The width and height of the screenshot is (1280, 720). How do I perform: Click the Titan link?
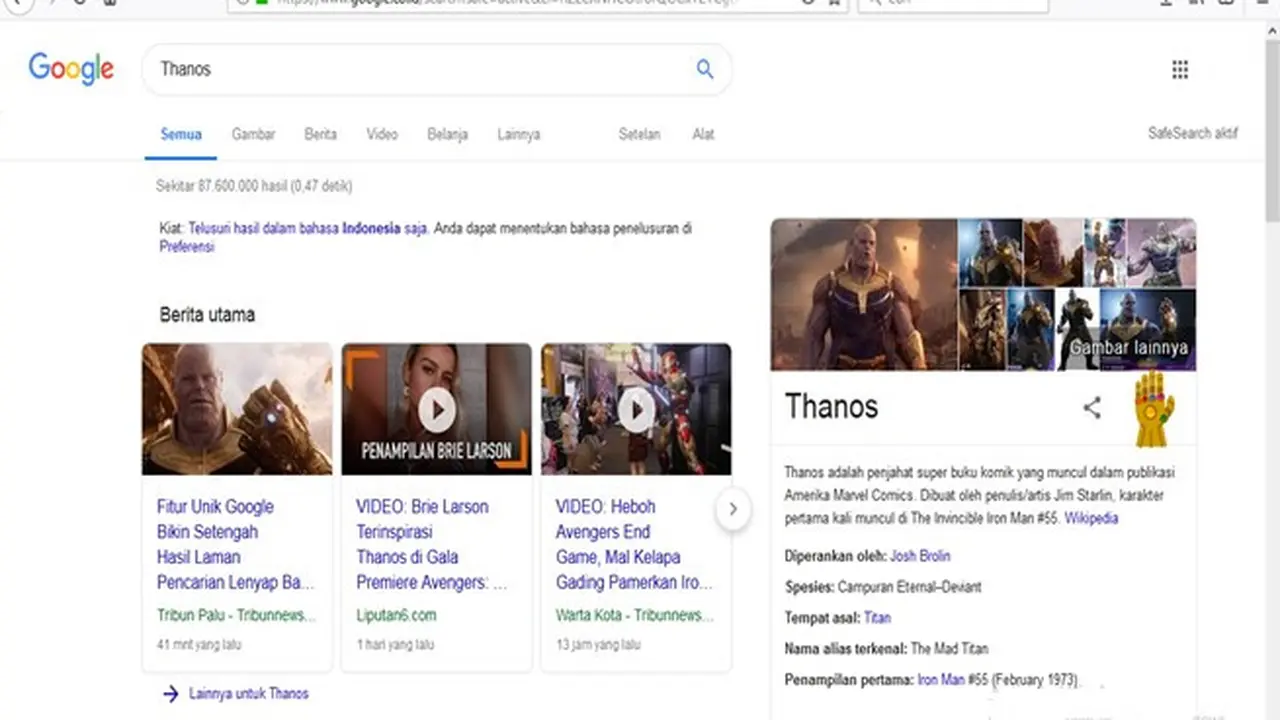[x=877, y=618]
